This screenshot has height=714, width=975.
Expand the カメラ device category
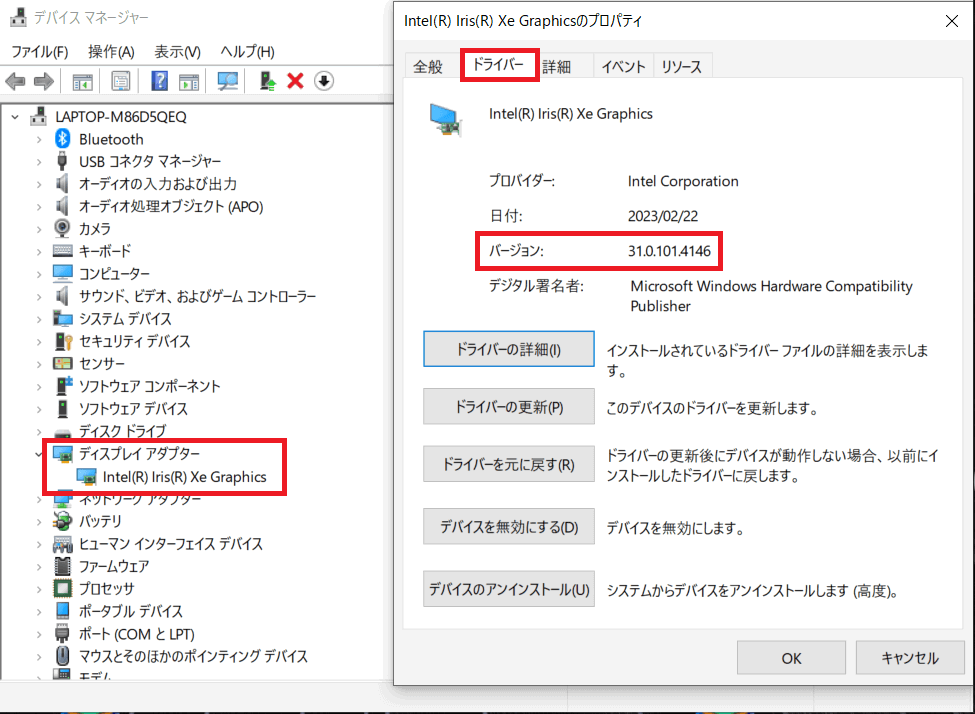pyautogui.click(x=39, y=229)
